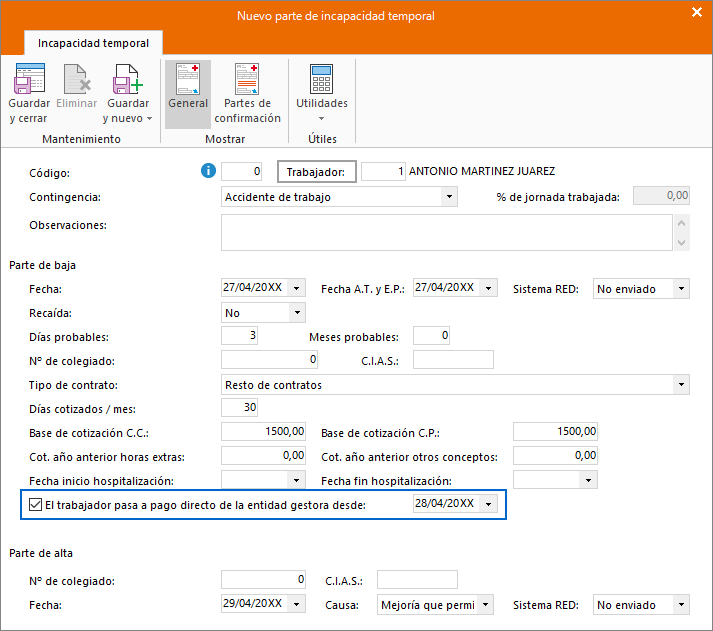Open Fecha A.T. y E.P. date picker
This screenshot has width=713, height=631.
click(488, 288)
